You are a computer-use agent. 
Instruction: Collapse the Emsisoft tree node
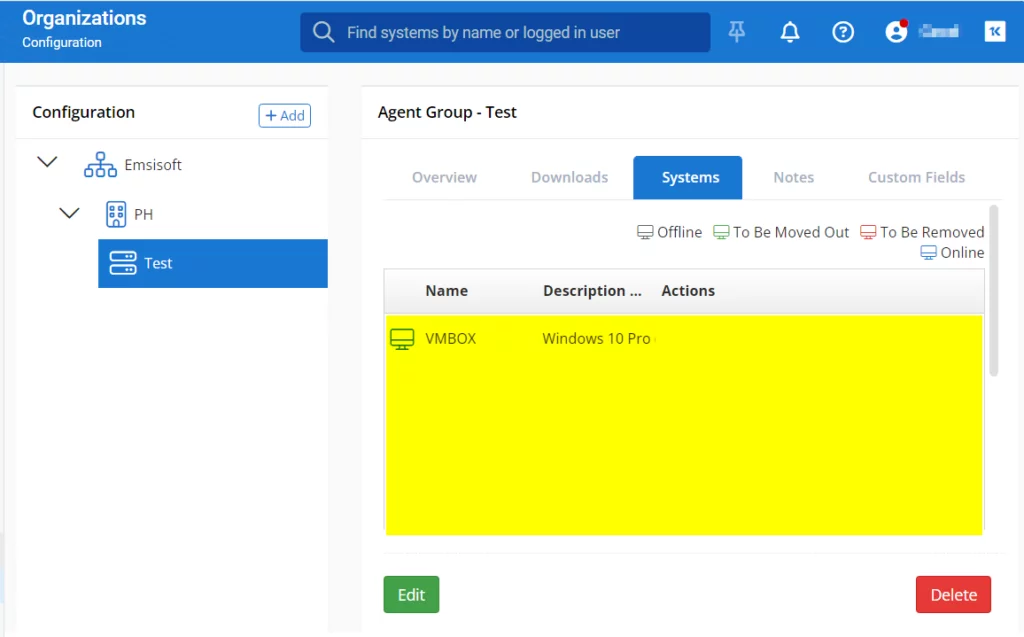[x=47, y=162]
